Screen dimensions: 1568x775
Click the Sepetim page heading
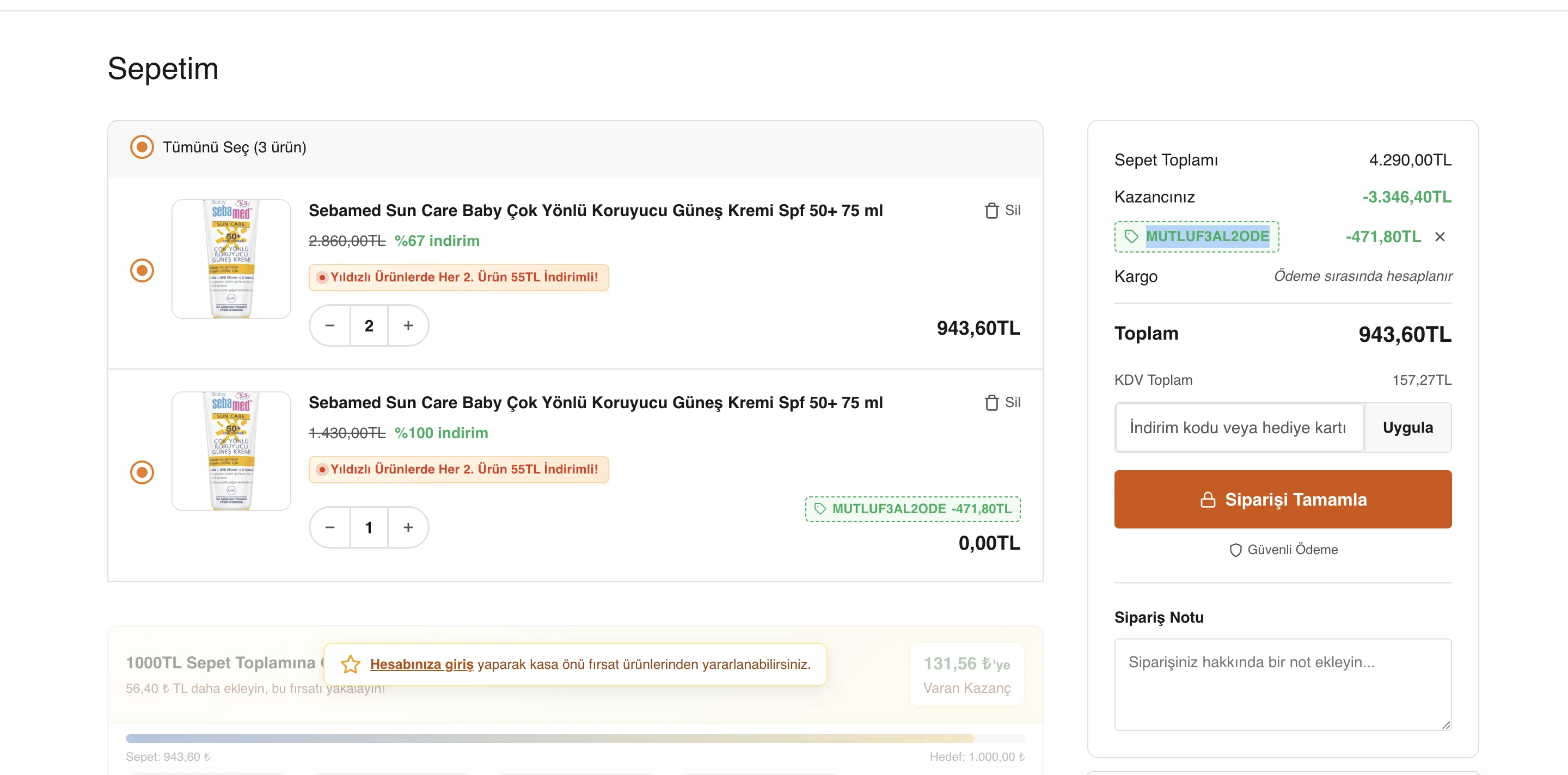coord(163,68)
